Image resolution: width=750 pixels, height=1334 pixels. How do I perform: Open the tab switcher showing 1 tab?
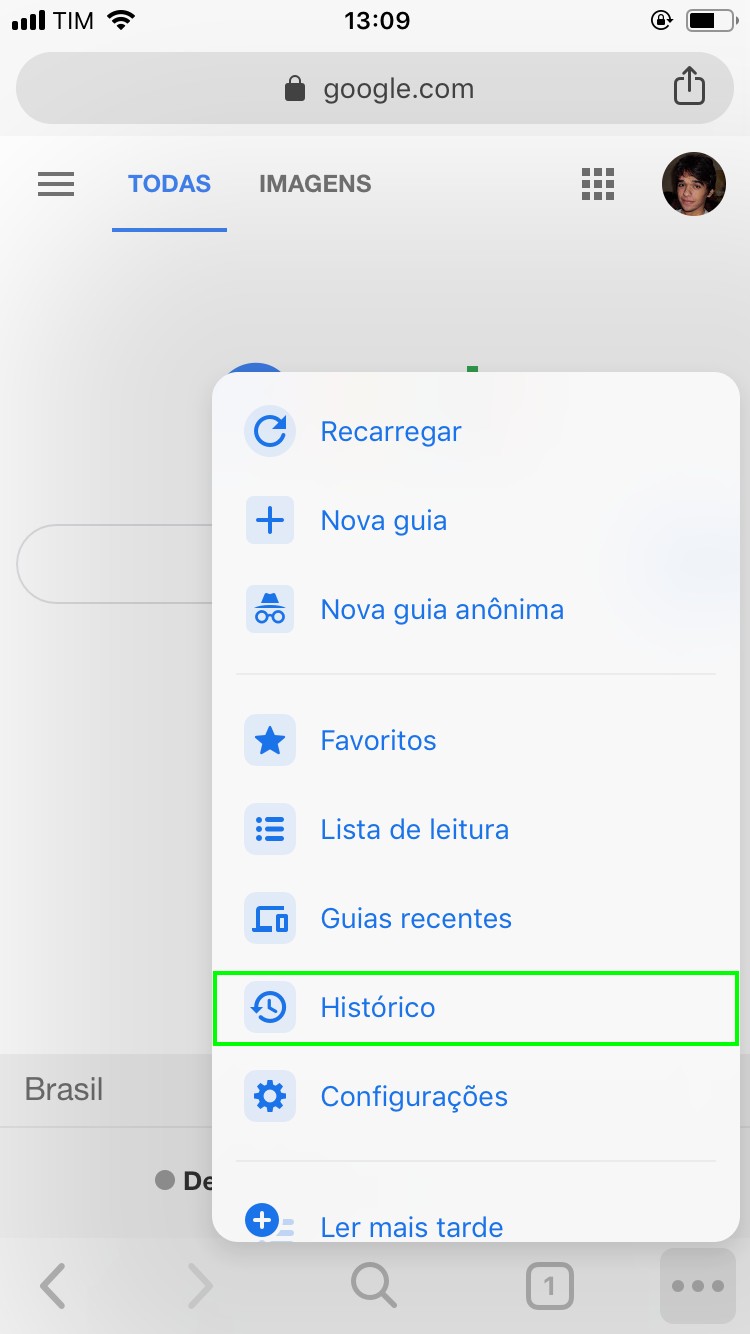(549, 1286)
